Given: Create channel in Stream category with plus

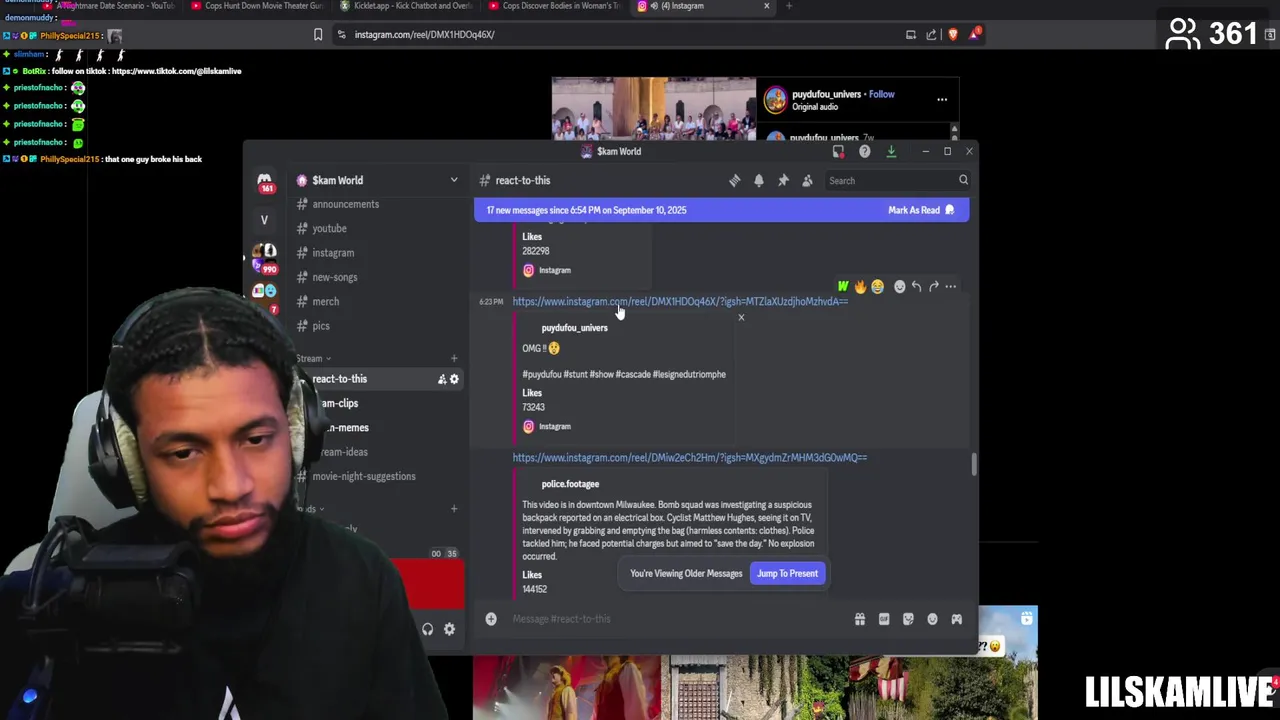Looking at the screenshot, I should pos(454,359).
